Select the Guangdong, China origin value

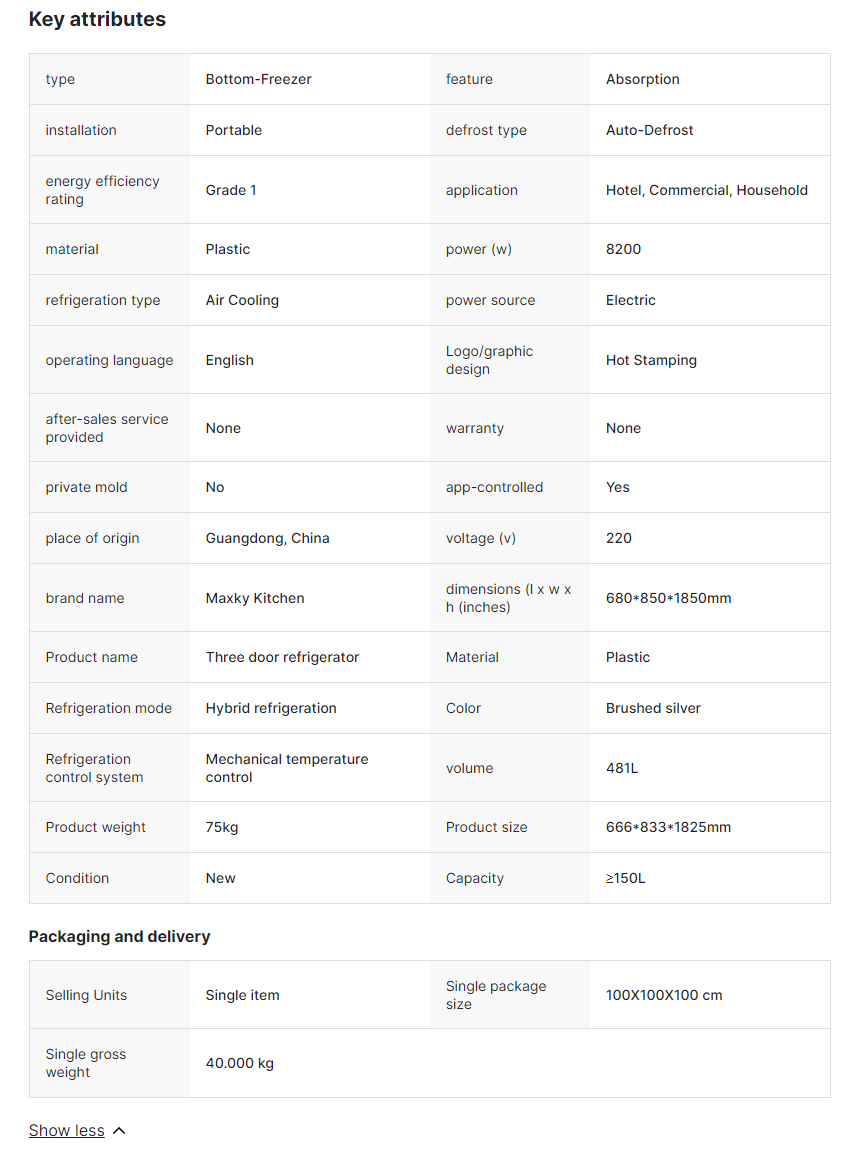pyautogui.click(x=267, y=538)
